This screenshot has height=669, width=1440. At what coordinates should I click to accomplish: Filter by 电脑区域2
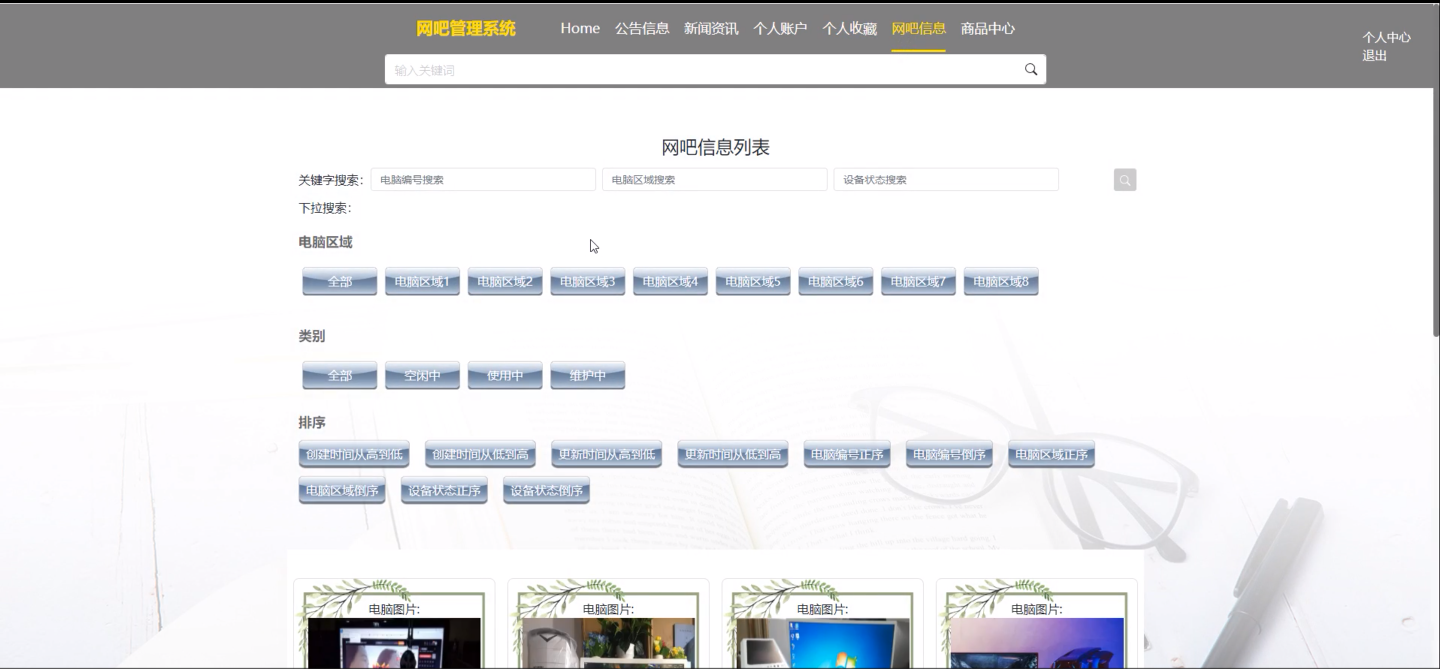click(505, 282)
